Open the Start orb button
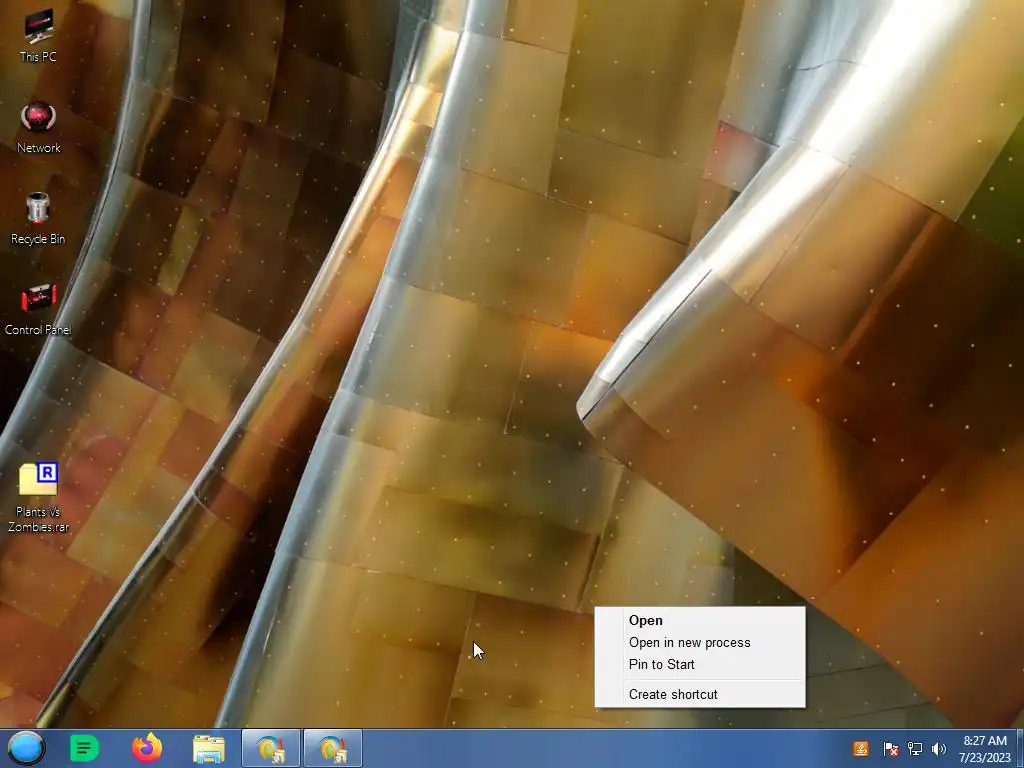1024x768 pixels. pyautogui.click(x=26, y=748)
